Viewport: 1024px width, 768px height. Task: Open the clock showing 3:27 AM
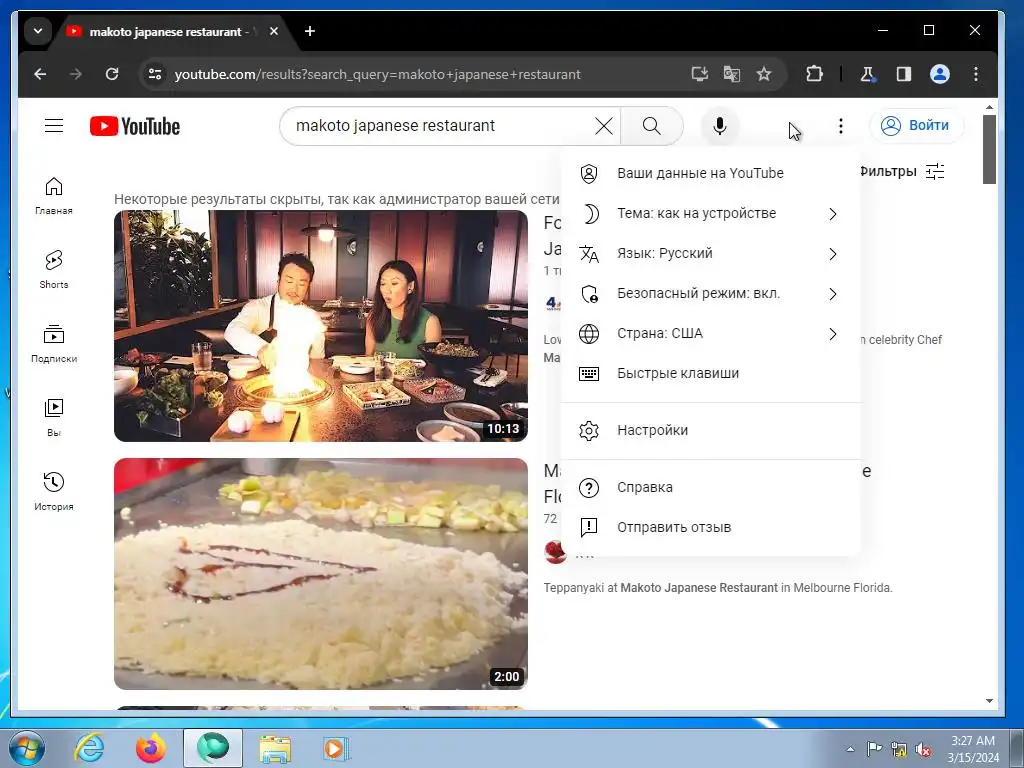[973, 748]
